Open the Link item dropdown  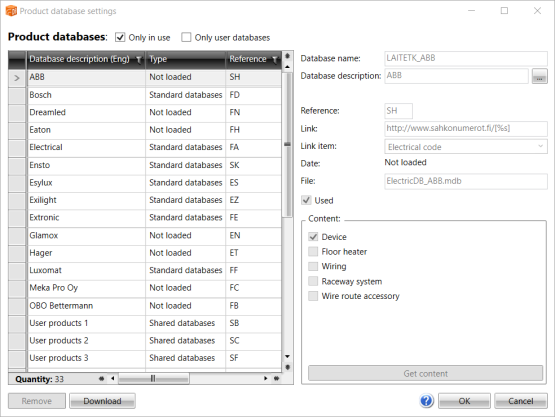[x=466, y=147]
